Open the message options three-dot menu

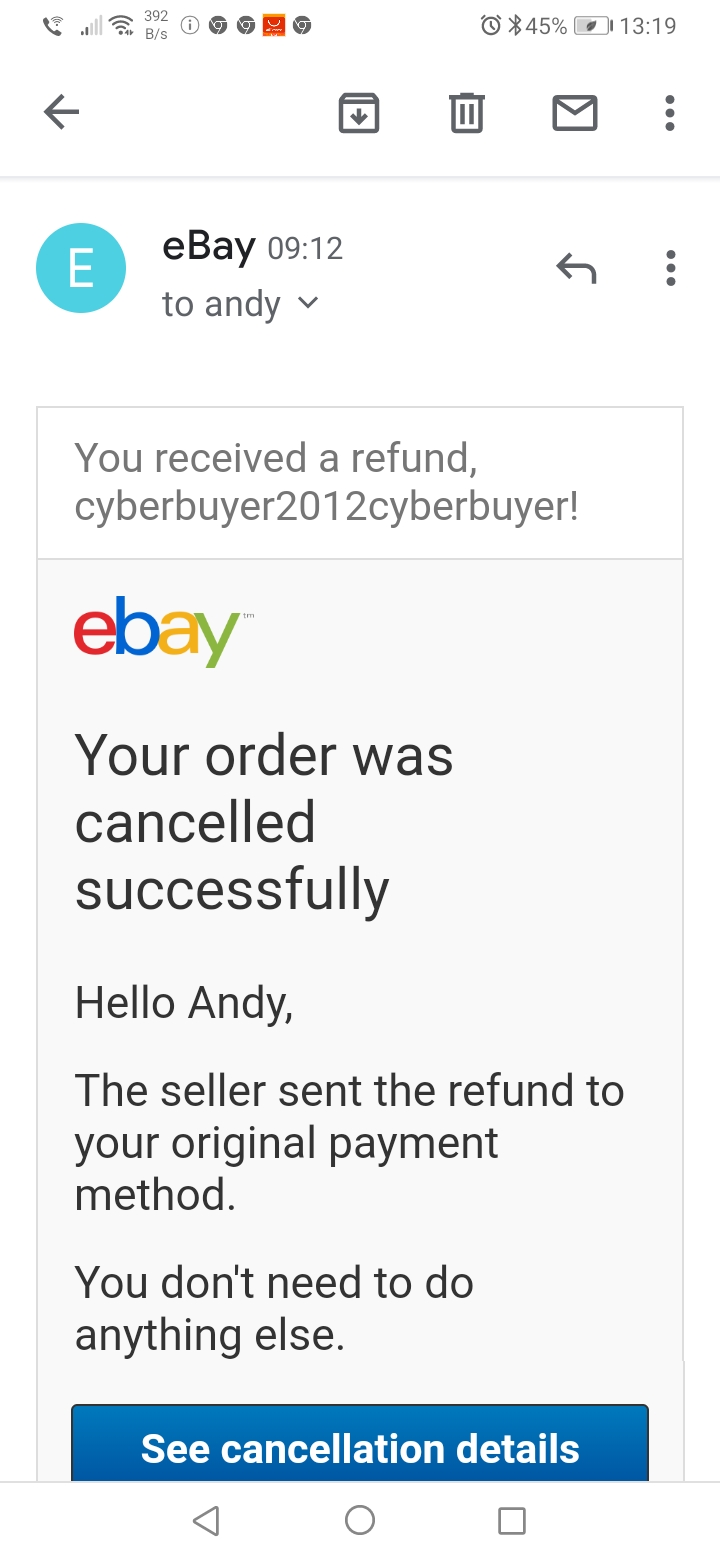pos(670,268)
